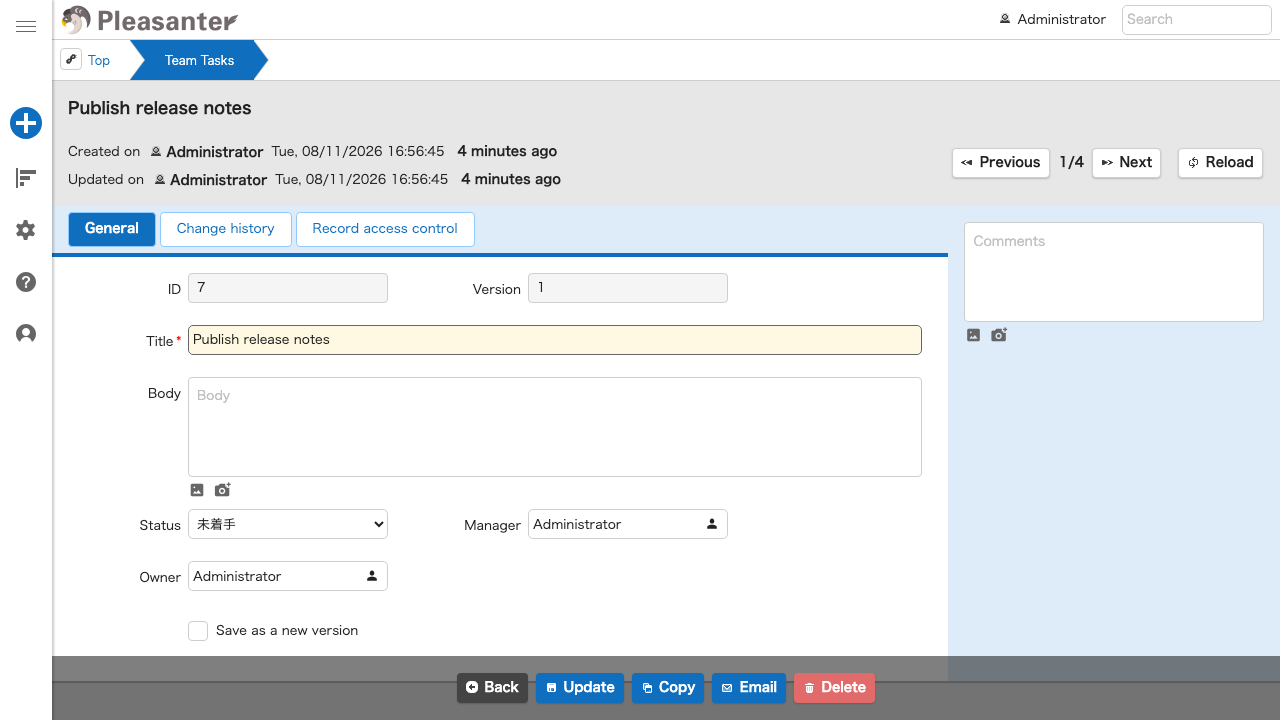The image size is (1280, 720).
Task: Open the Owner selection field
Action: pos(288,576)
